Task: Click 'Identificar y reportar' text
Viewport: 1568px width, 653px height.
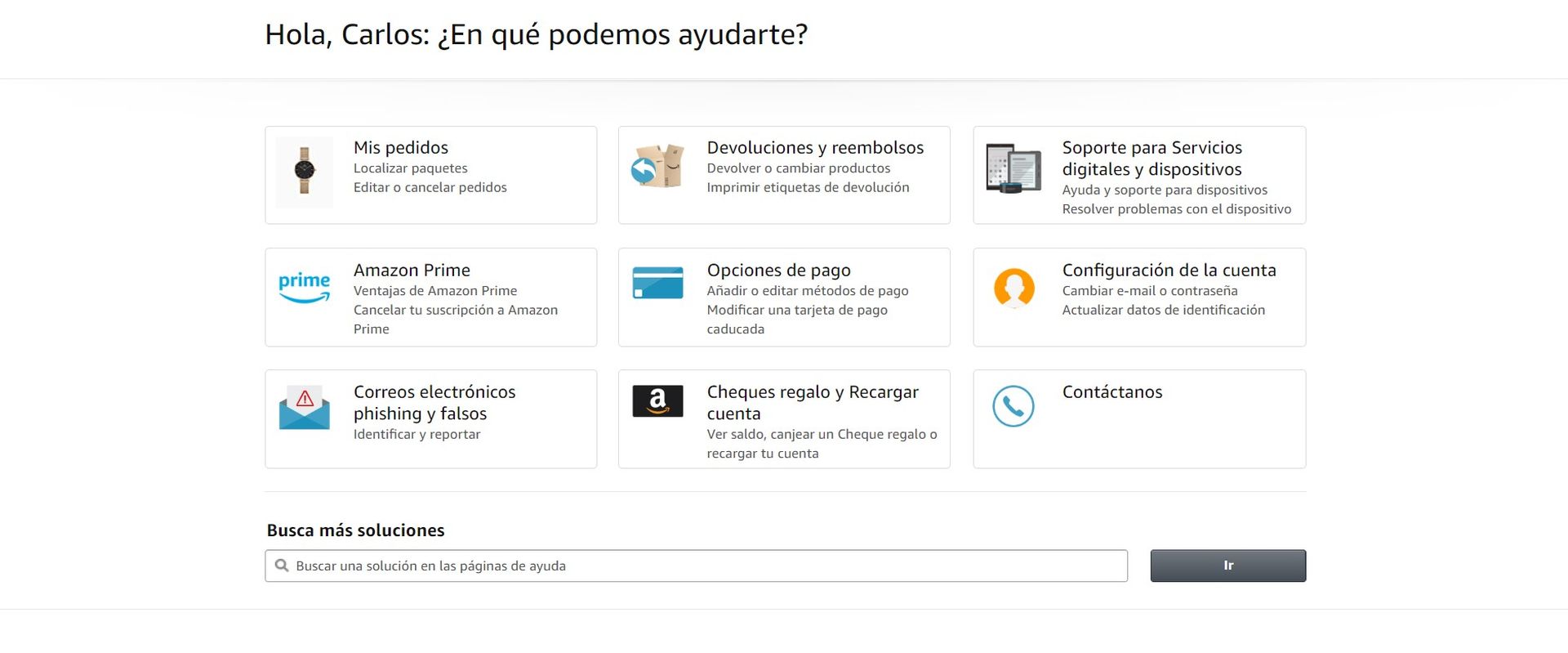Action: (x=416, y=435)
